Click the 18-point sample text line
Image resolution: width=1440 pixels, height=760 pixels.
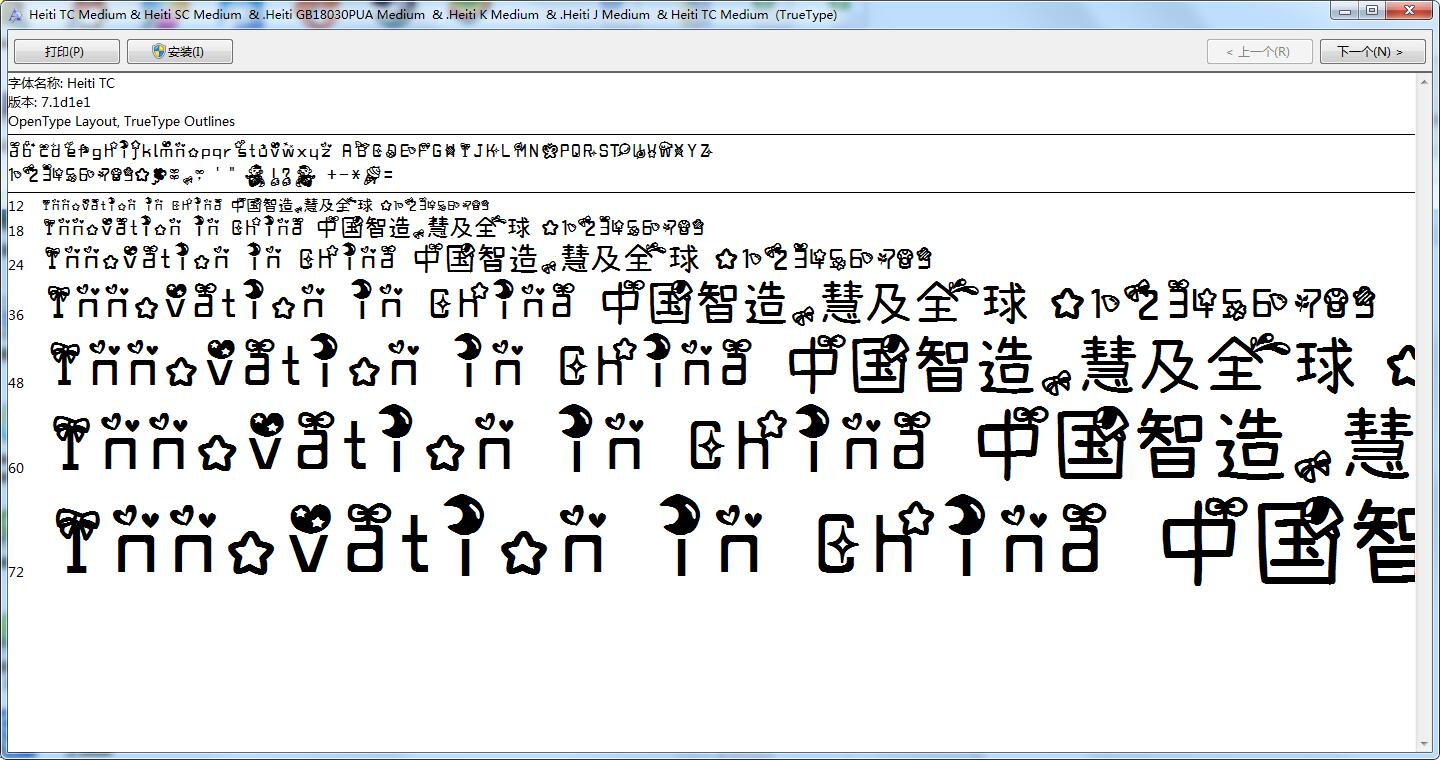click(x=374, y=228)
